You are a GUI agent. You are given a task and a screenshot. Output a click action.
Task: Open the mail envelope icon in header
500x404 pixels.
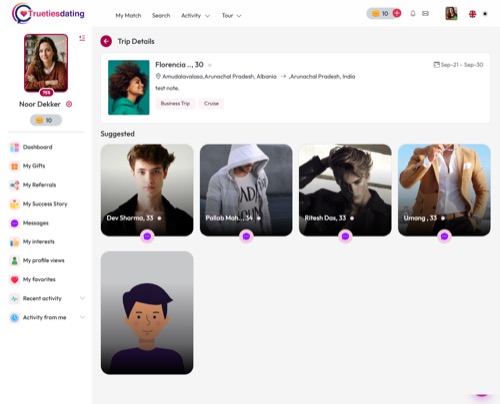coord(425,14)
